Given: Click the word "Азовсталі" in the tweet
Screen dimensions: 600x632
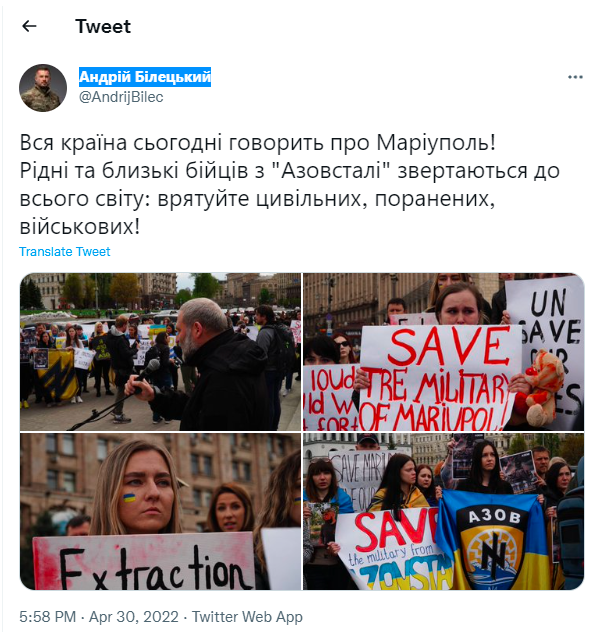Looking at the screenshot, I should click(x=332, y=171).
